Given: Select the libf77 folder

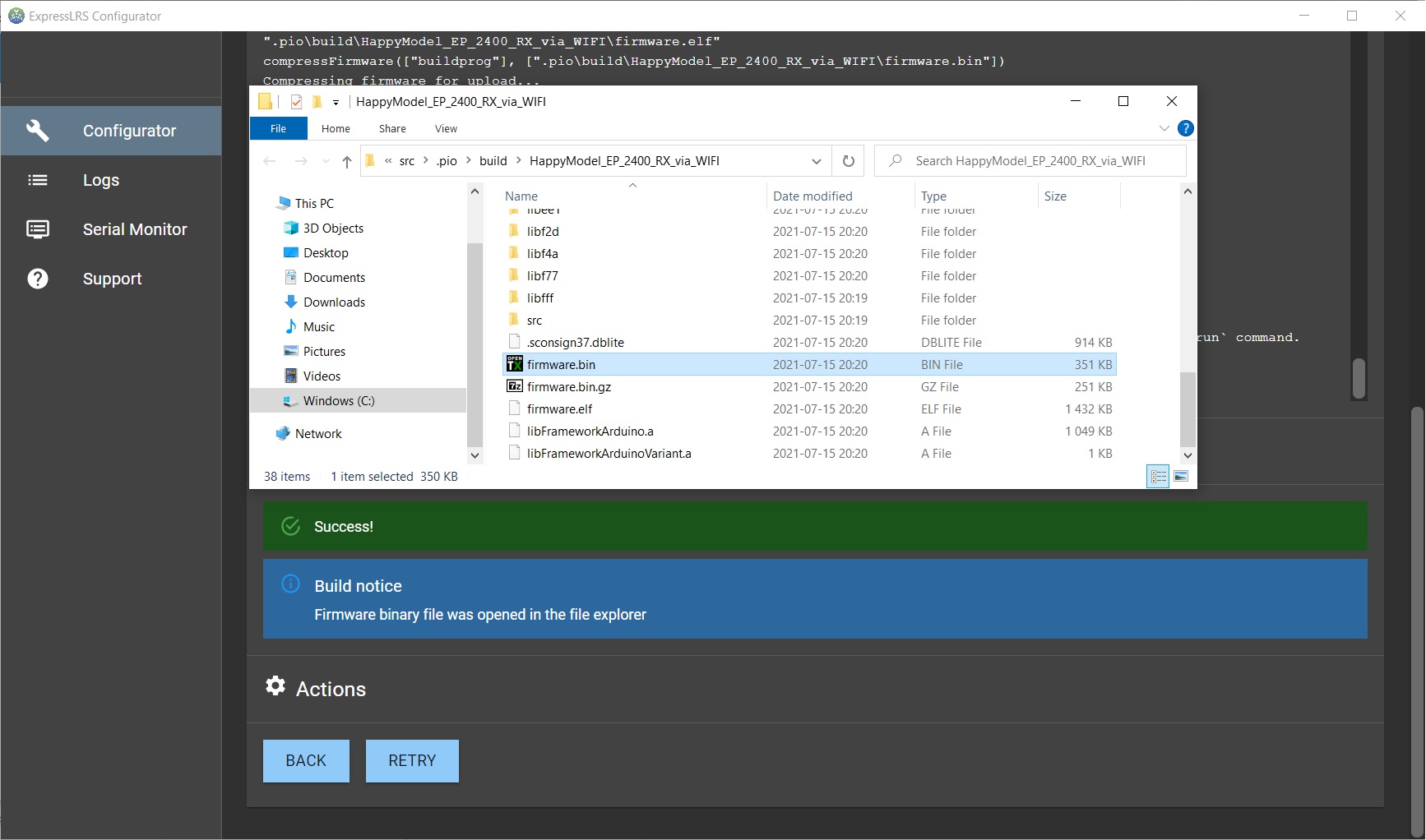Looking at the screenshot, I should point(809,275).
